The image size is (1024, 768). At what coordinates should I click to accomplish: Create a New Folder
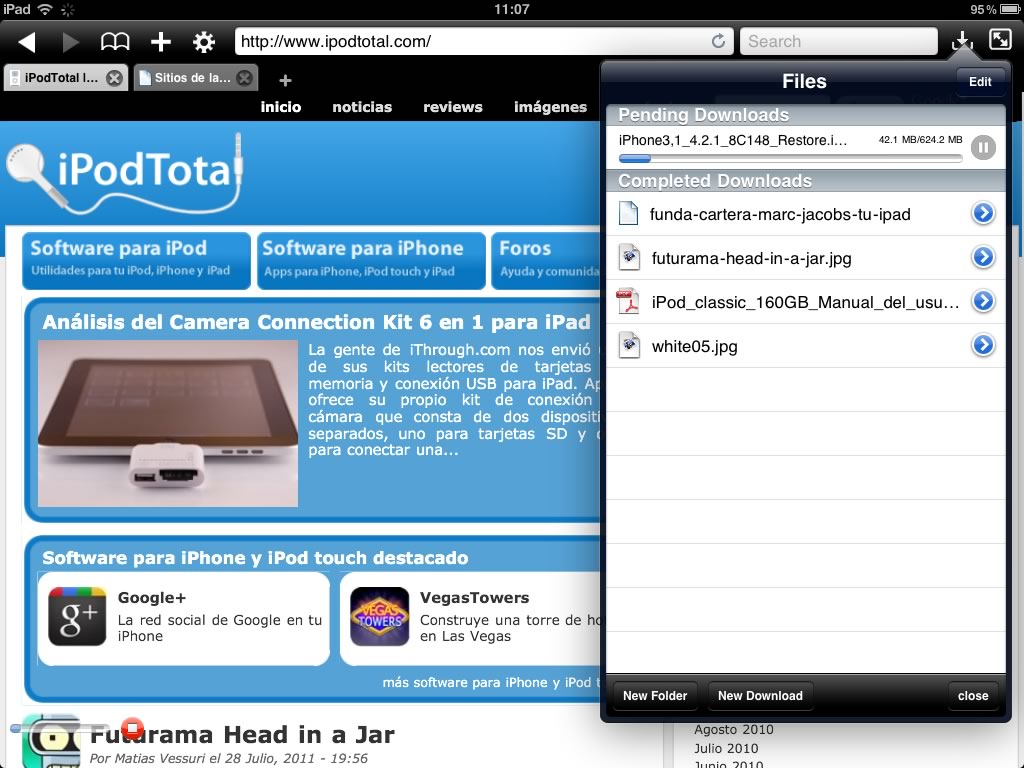[x=654, y=696]
